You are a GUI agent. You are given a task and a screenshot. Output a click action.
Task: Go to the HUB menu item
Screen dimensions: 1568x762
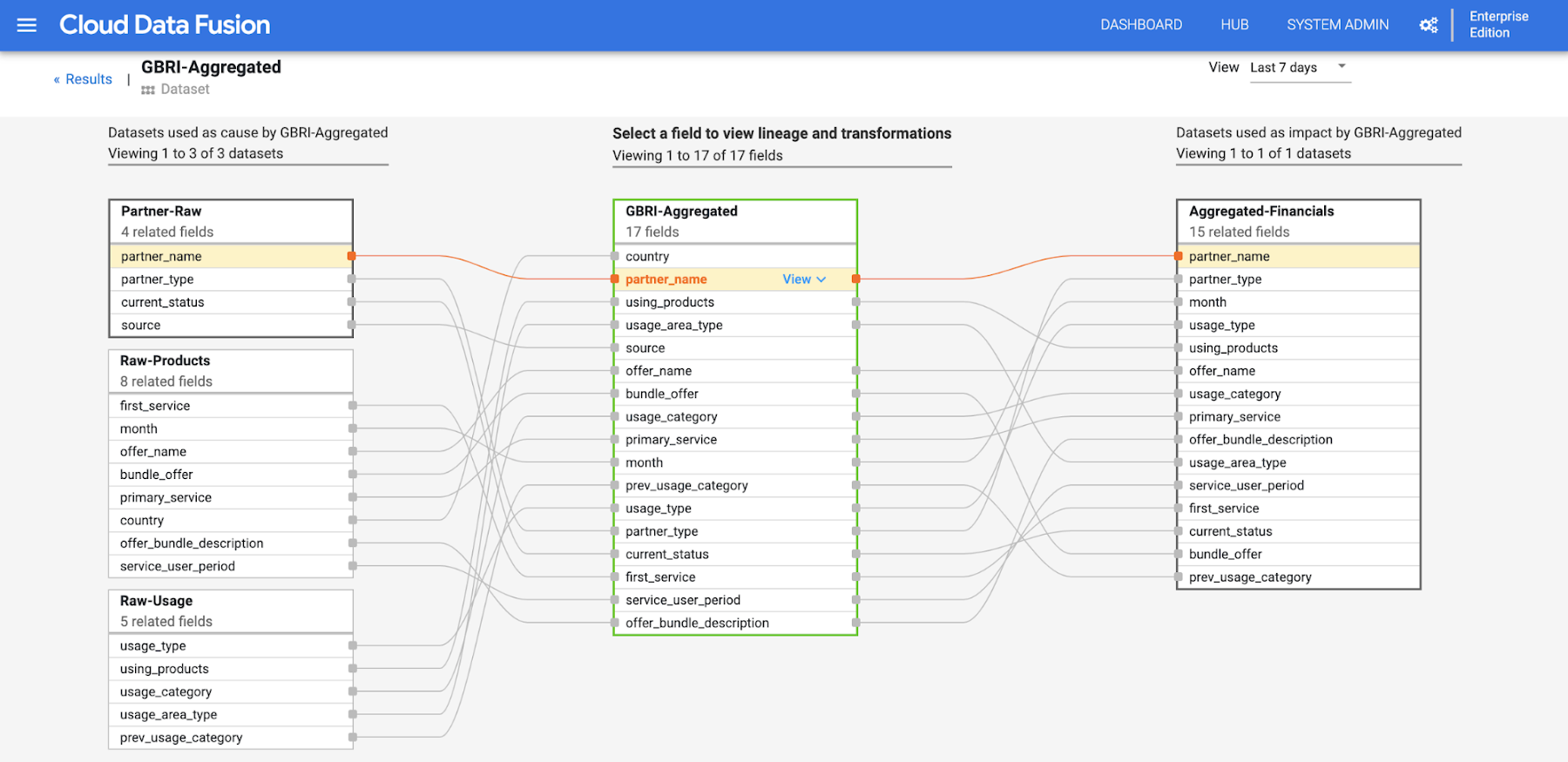pos(1234,25)
